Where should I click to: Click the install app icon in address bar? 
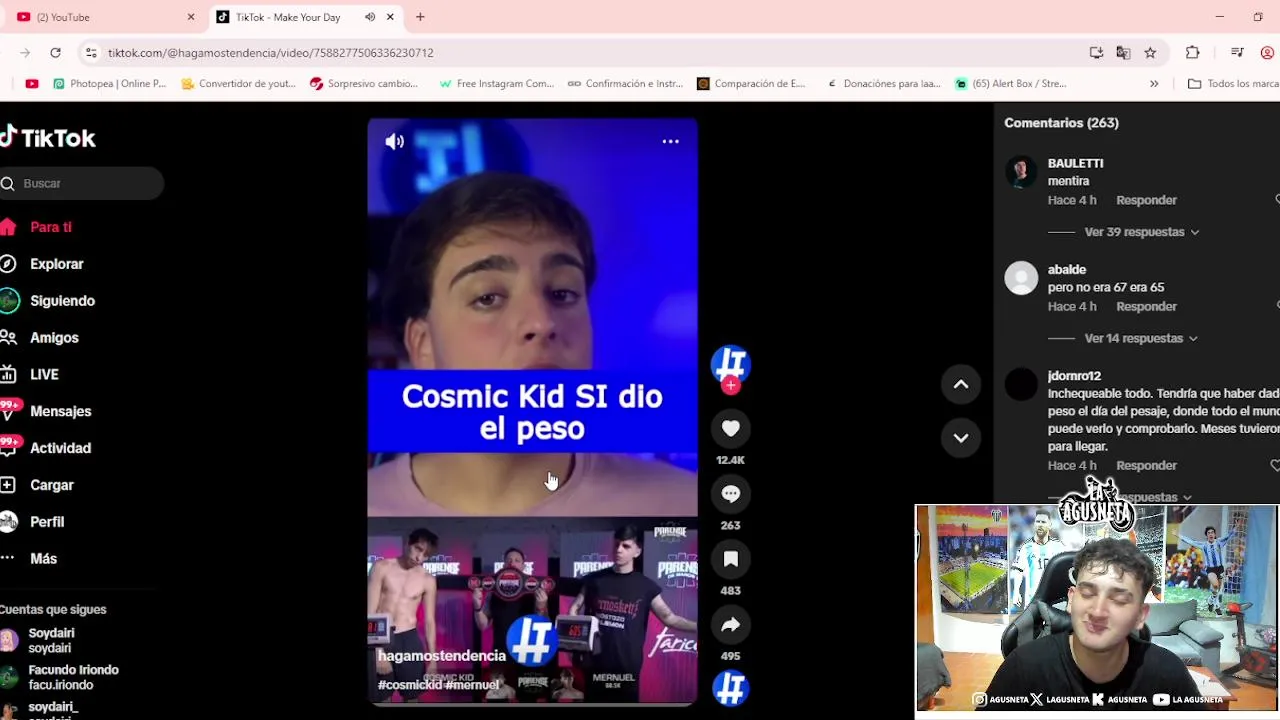1096,53
